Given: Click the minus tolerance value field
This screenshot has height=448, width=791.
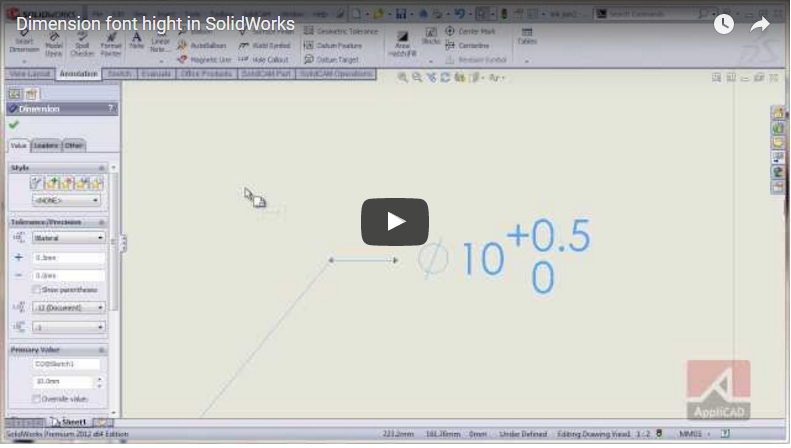Looking at the screenshot, I should [69, 276].
